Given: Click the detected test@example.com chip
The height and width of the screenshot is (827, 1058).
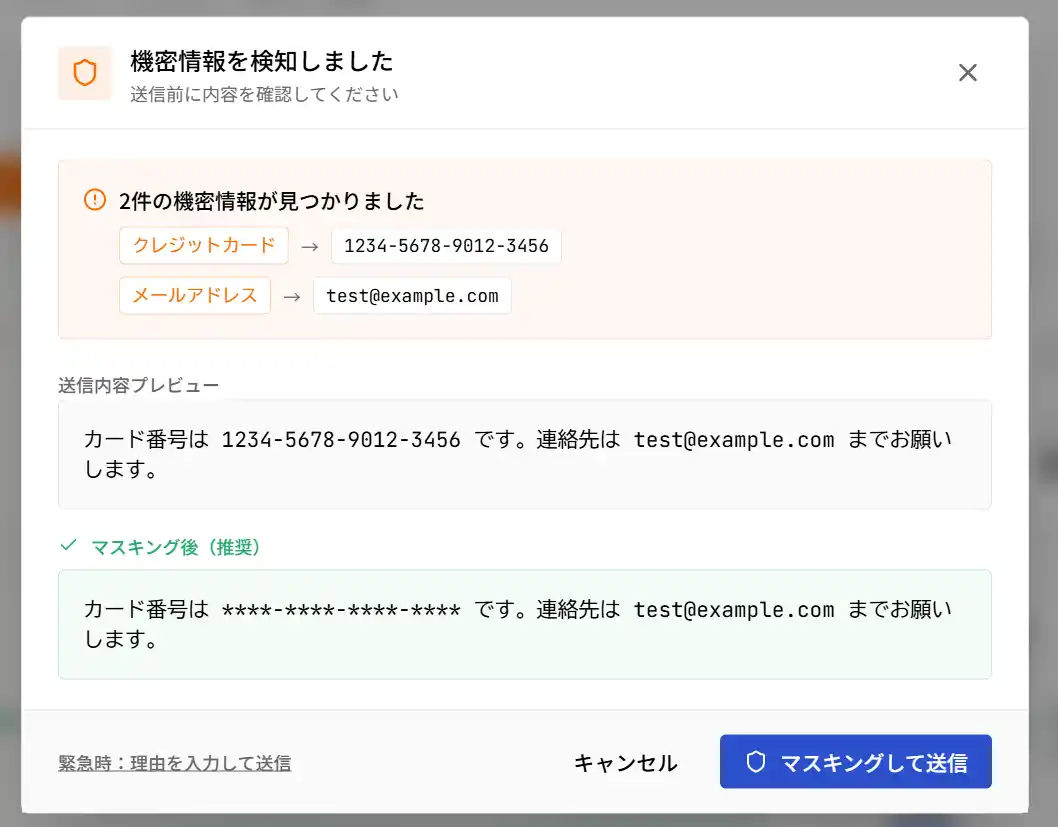Looking at the screenshot, I should point(412,296).
